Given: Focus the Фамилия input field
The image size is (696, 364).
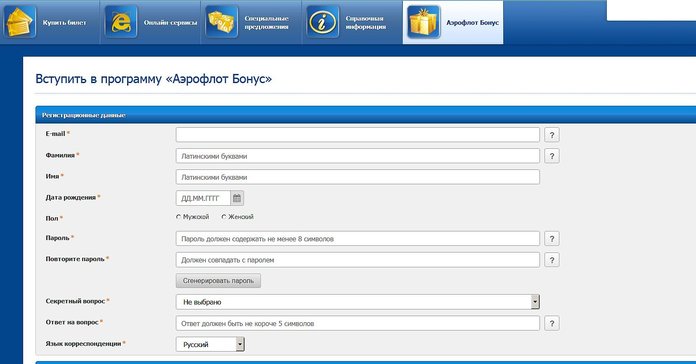Looking at the screenshot, I should [358, 156].
